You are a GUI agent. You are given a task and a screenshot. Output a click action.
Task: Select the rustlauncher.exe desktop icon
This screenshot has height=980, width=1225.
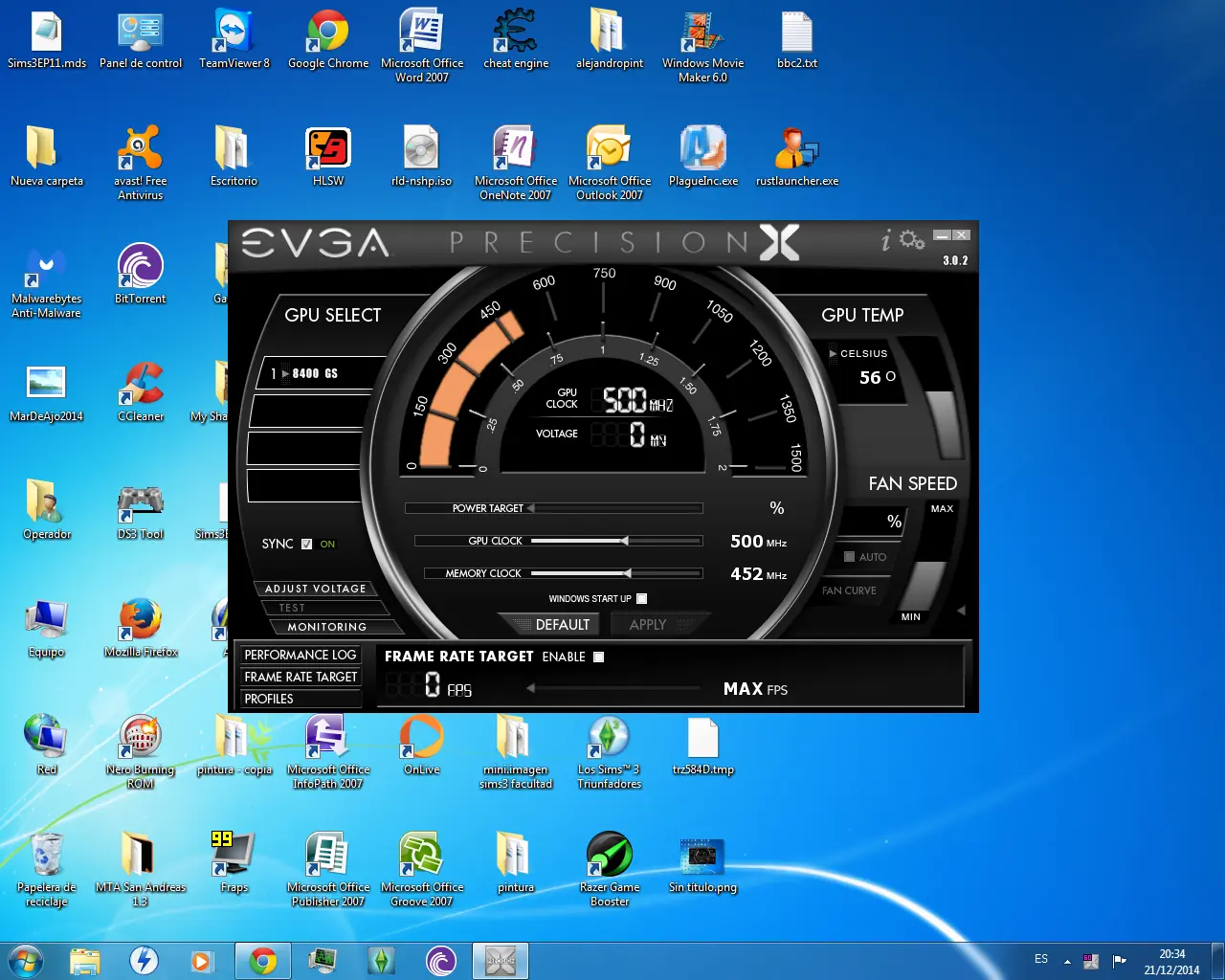[x=797, y=157]
